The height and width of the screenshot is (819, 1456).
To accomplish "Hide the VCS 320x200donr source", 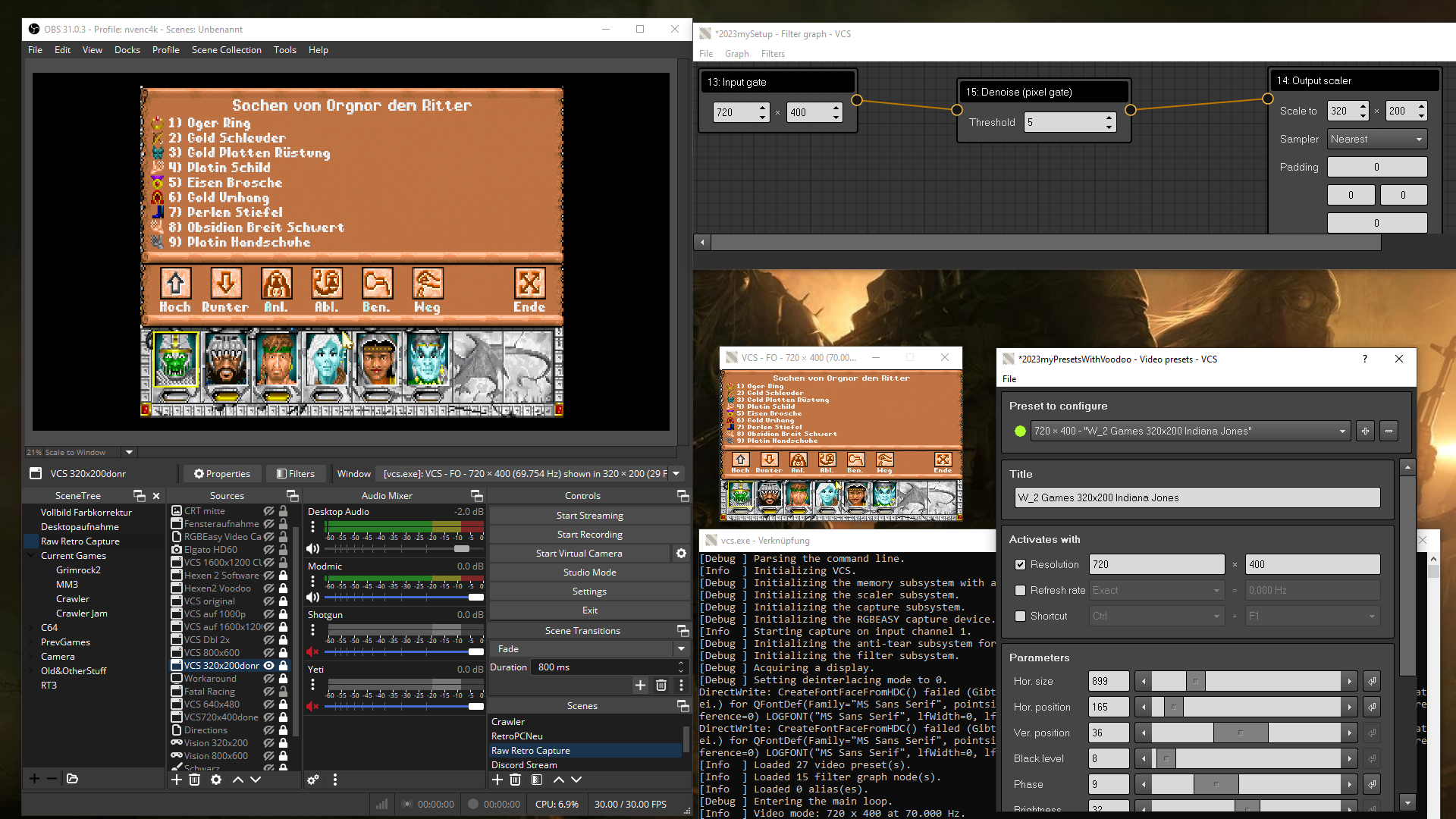I will point(268,666).
